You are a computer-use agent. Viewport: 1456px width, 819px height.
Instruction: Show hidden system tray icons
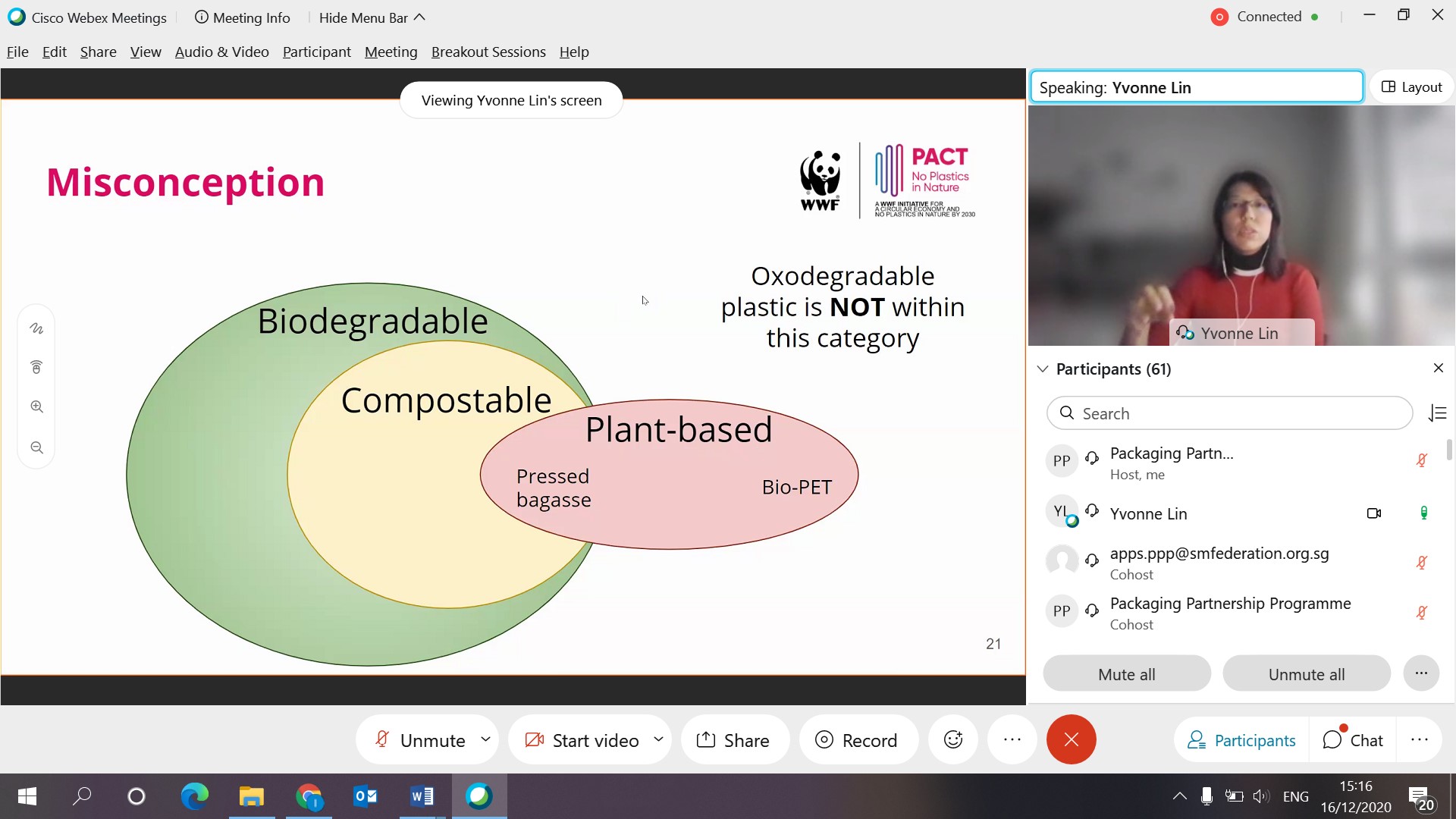[1180, 796]
